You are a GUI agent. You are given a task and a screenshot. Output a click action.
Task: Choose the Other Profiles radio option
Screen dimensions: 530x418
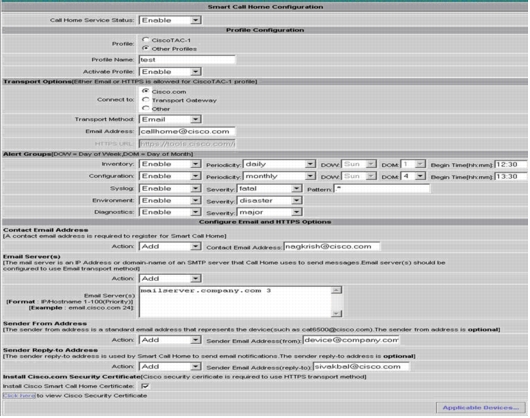[x=145, y=48]
